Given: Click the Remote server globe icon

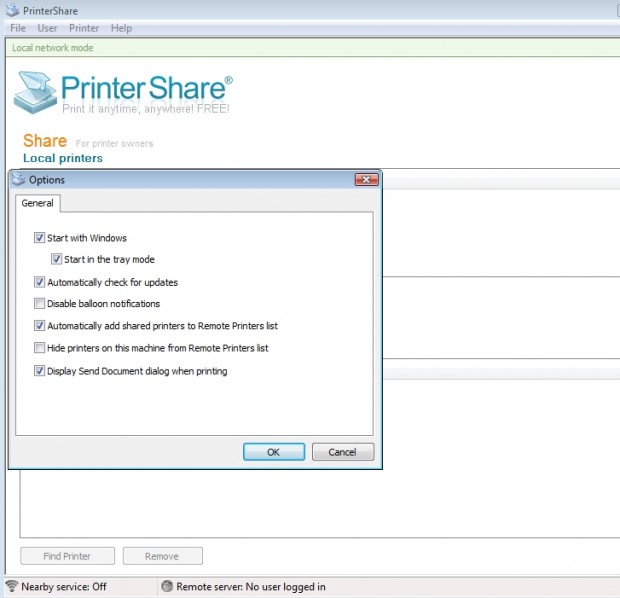Looking at the screenshot, I should [167, 586].
